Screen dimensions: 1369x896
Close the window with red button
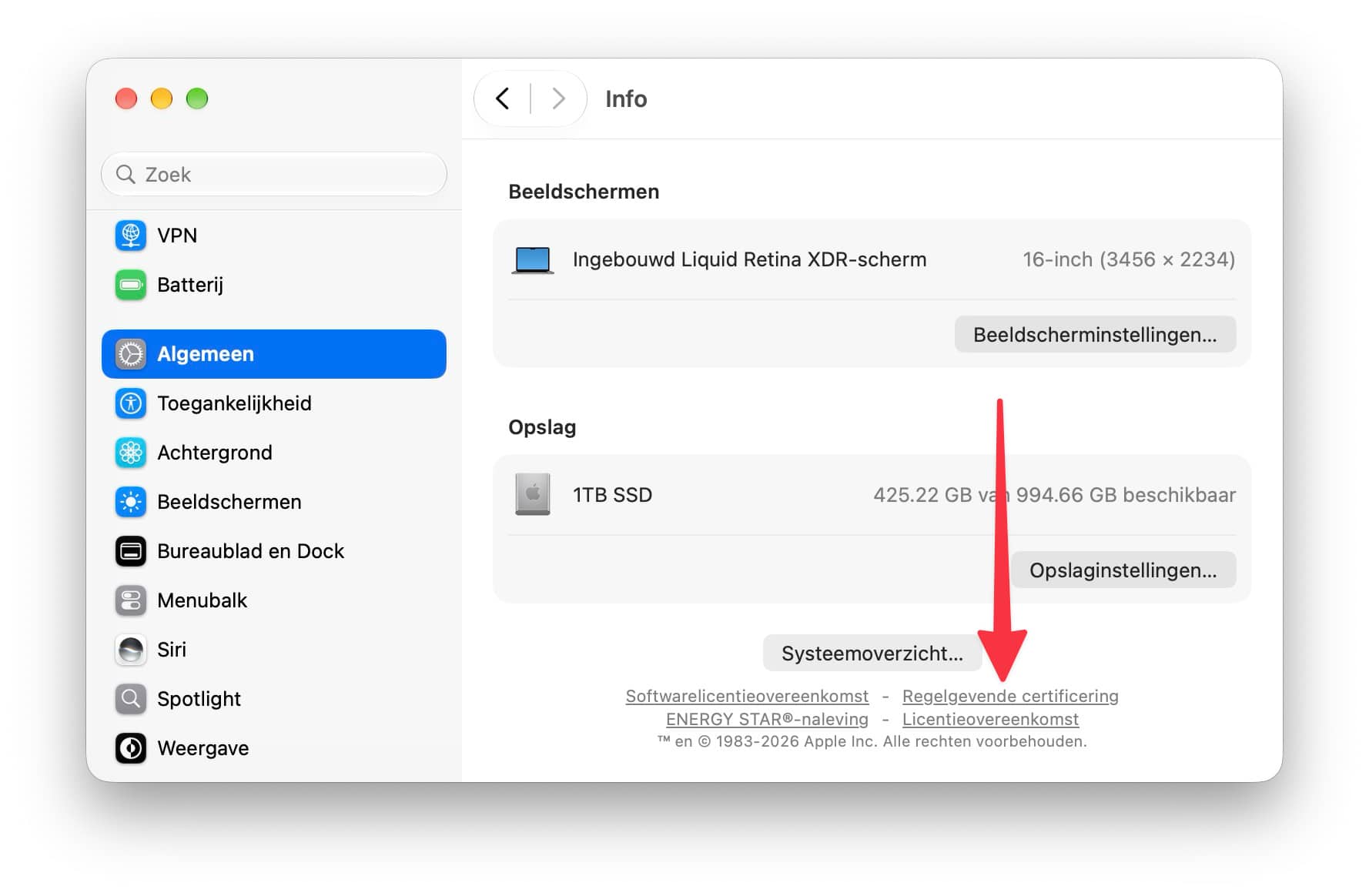coord(126,99)
